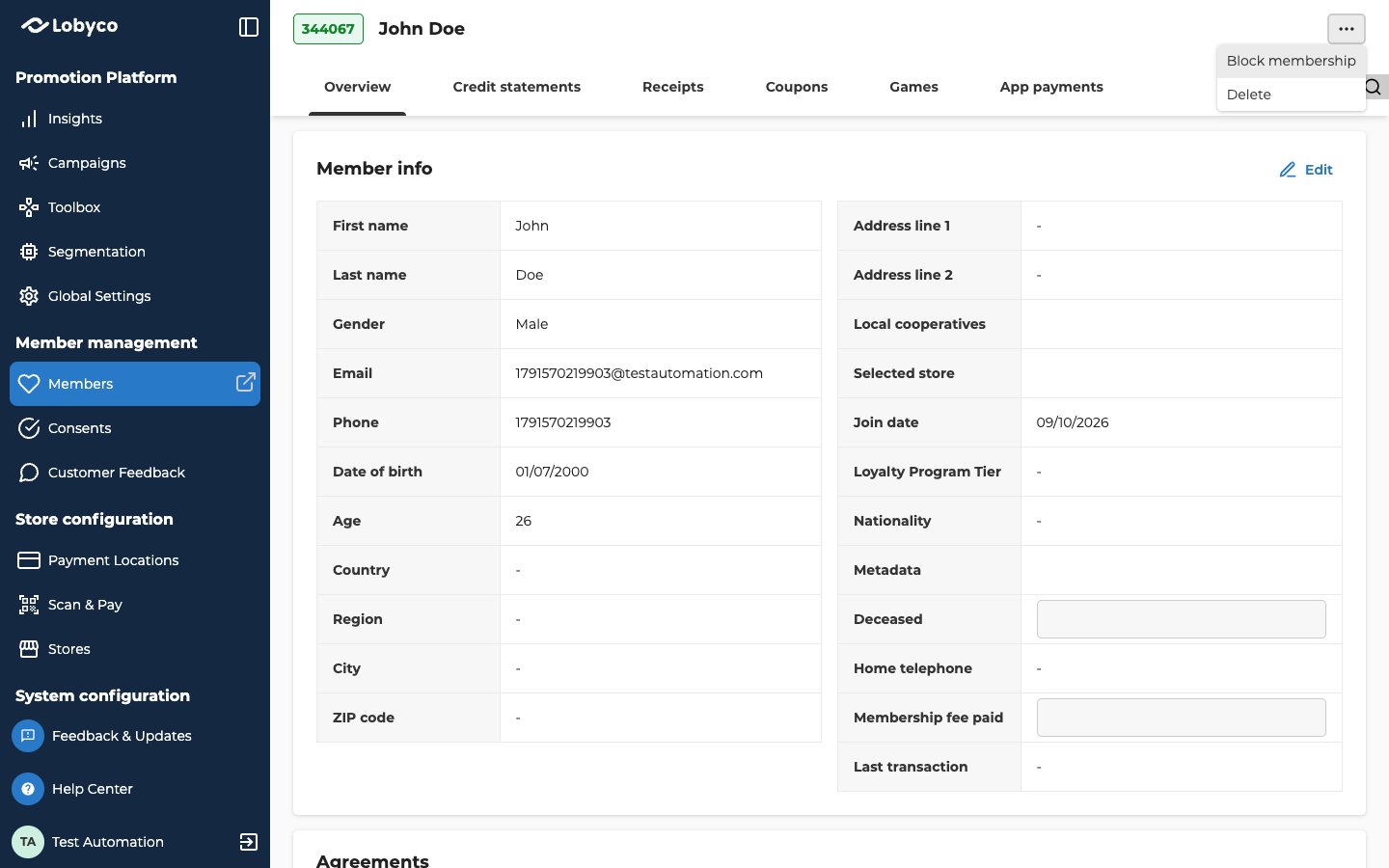Image resolution: width=1389 pixels, height=868 pixels.
Task: Switch to the Overview tab
Action: point(357,87)
